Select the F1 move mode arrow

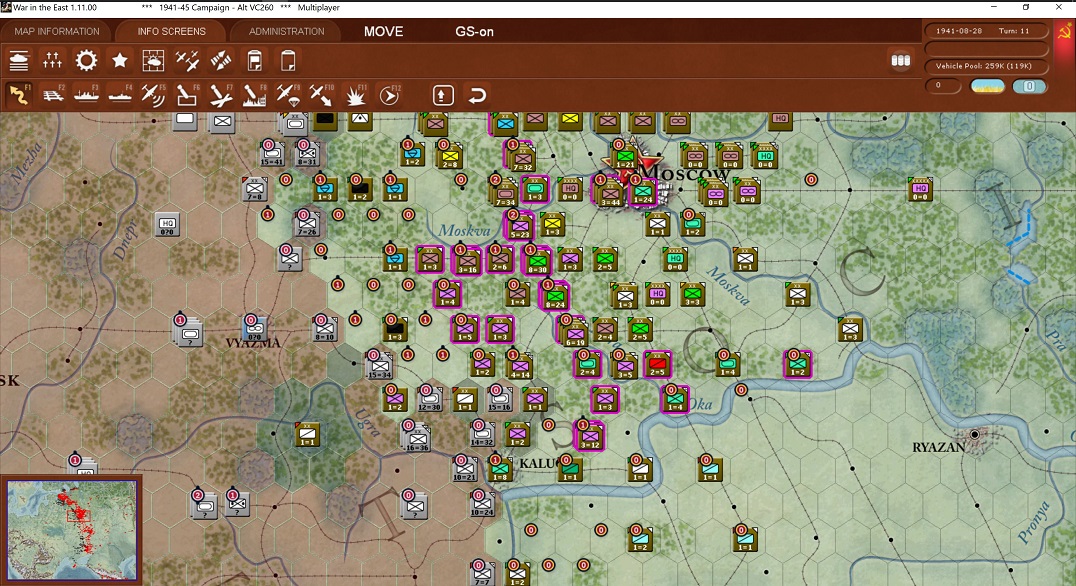(x=19, y=95)
